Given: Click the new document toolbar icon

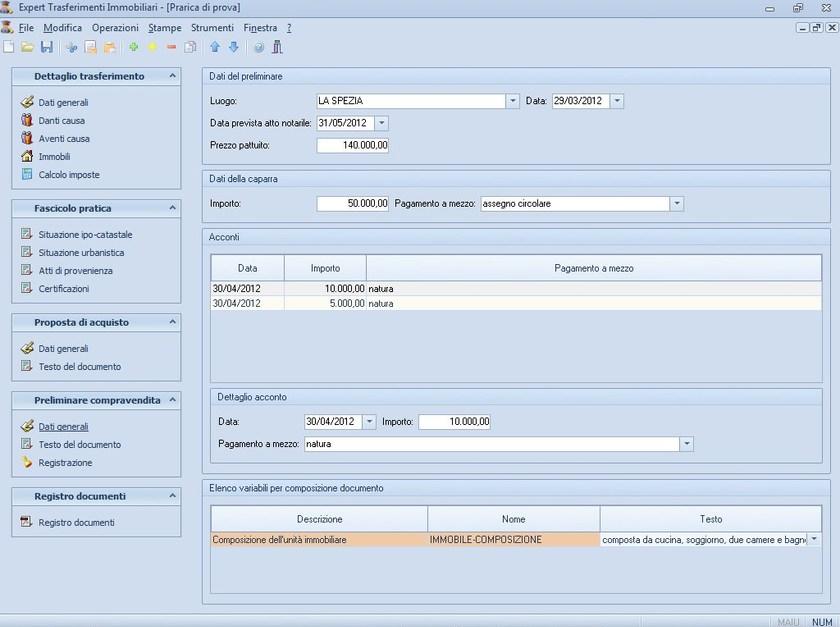Looking at the screenshot, I should point(9,47).
